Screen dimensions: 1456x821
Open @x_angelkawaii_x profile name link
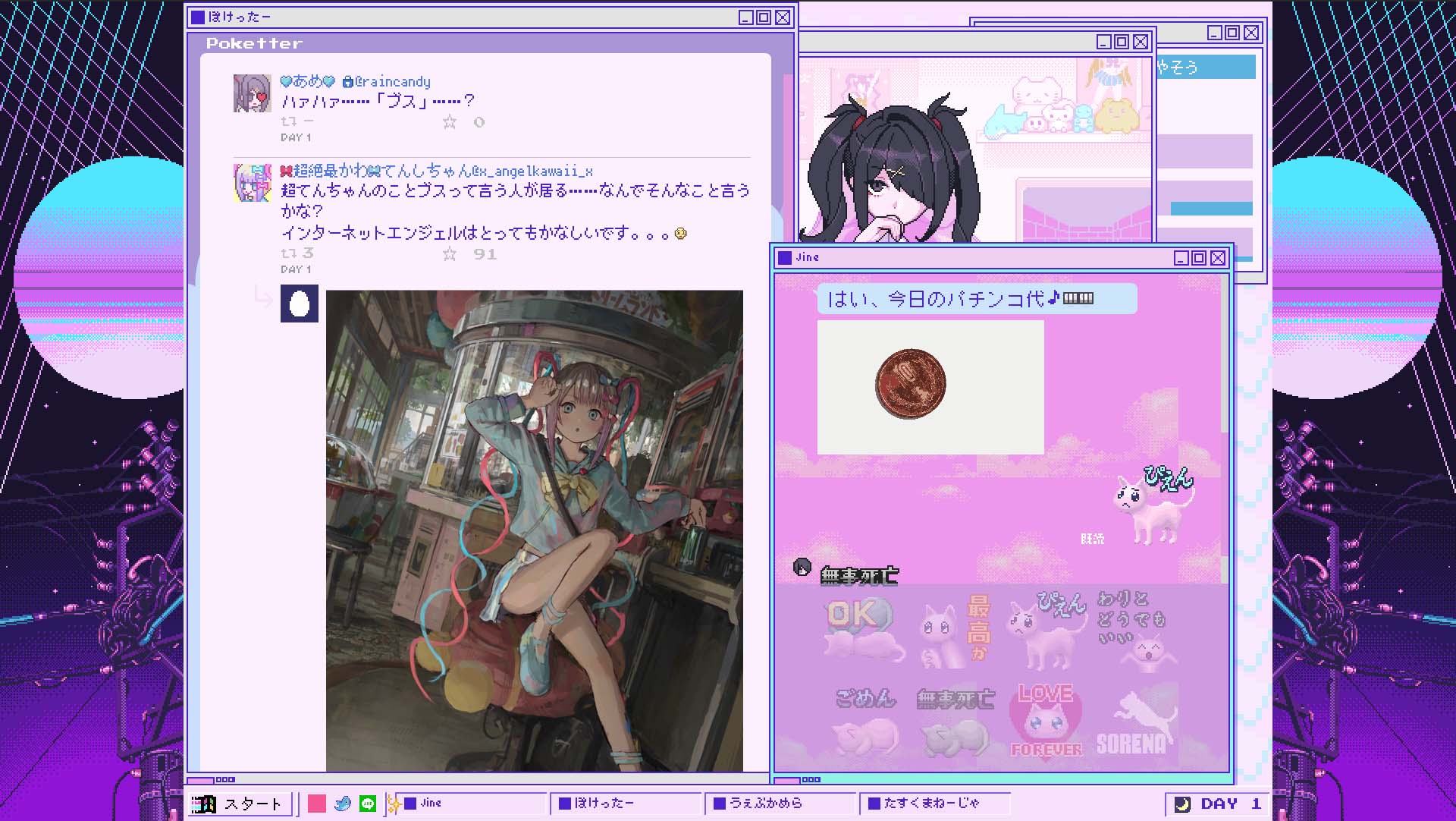[531, 171]
